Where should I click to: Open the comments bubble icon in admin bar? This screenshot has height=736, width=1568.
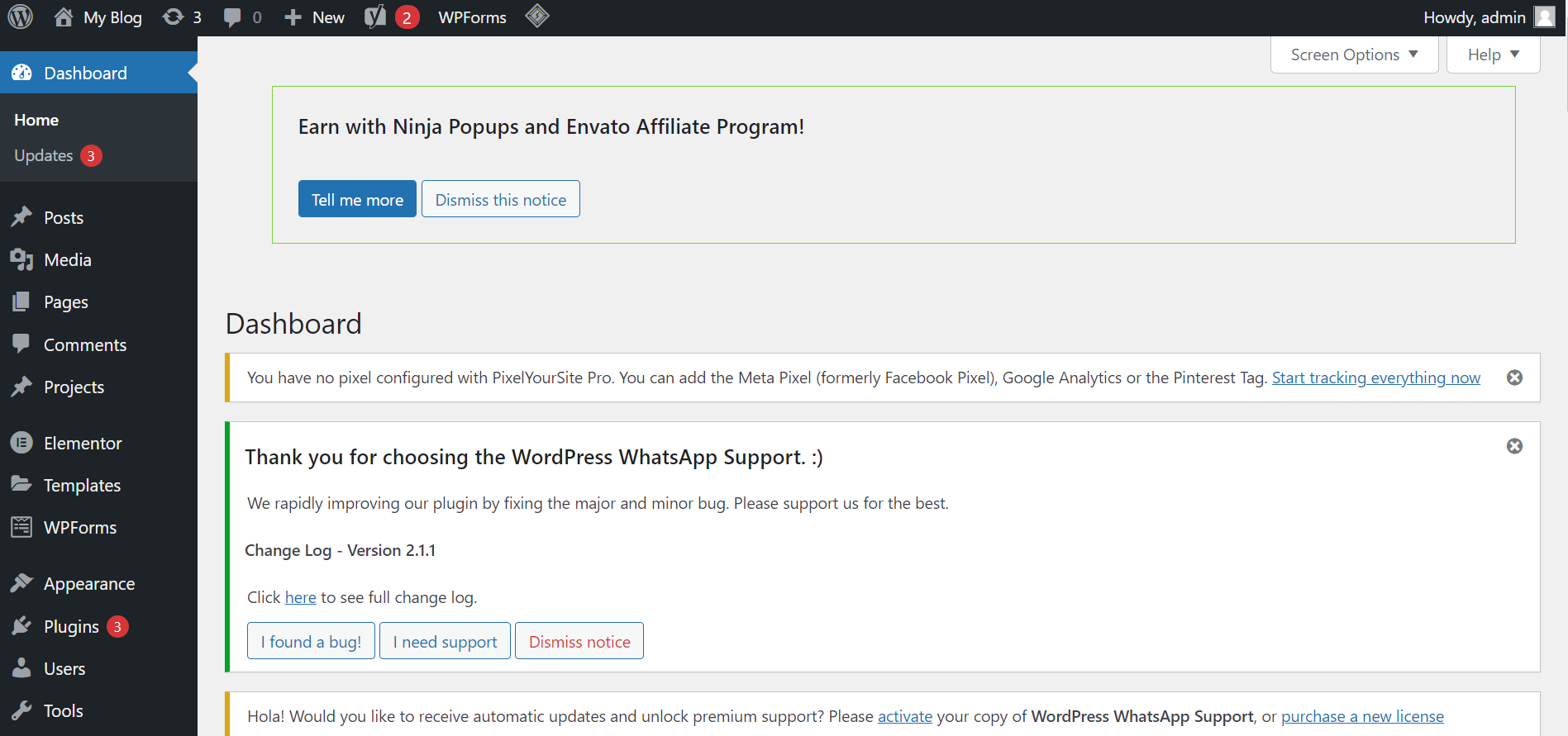pyautogui.click(x=232, y=17)
